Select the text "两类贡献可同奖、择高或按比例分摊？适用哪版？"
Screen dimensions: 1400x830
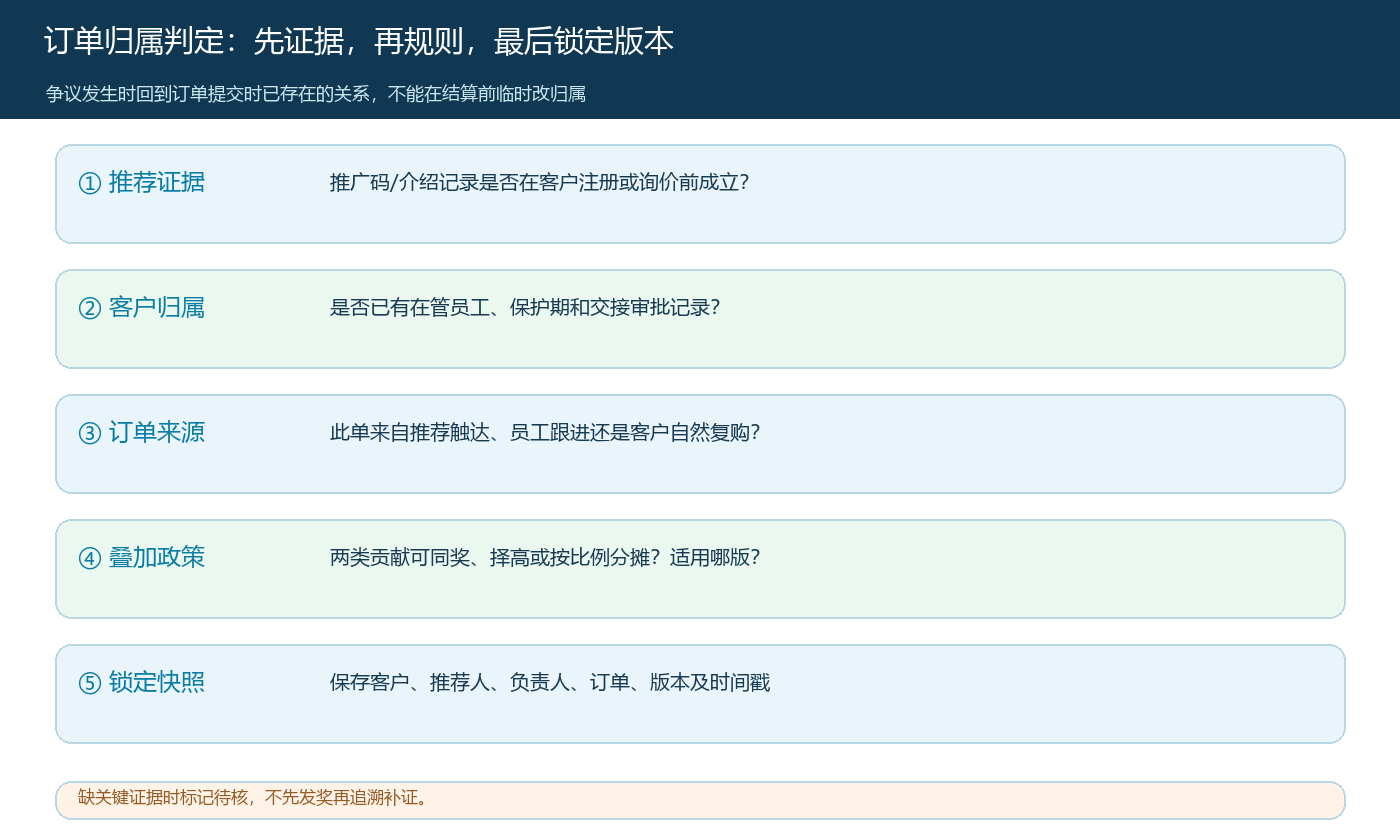(x=545, y=557)
